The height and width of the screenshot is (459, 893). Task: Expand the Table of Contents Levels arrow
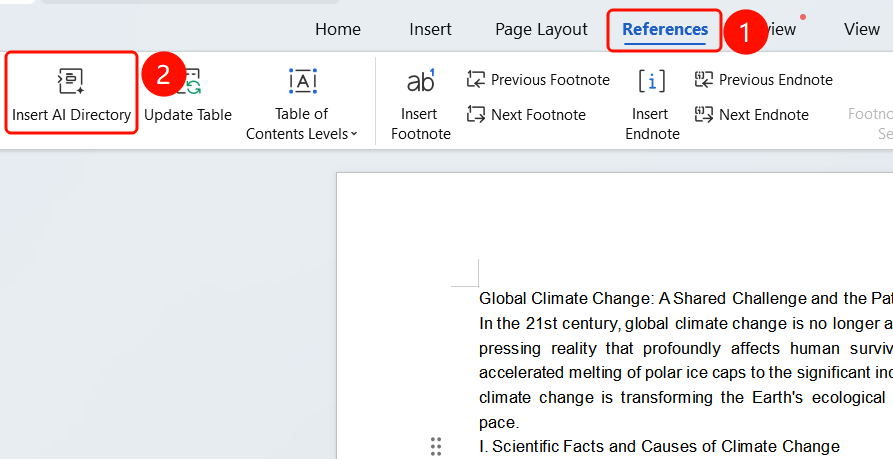pos(354,134)
